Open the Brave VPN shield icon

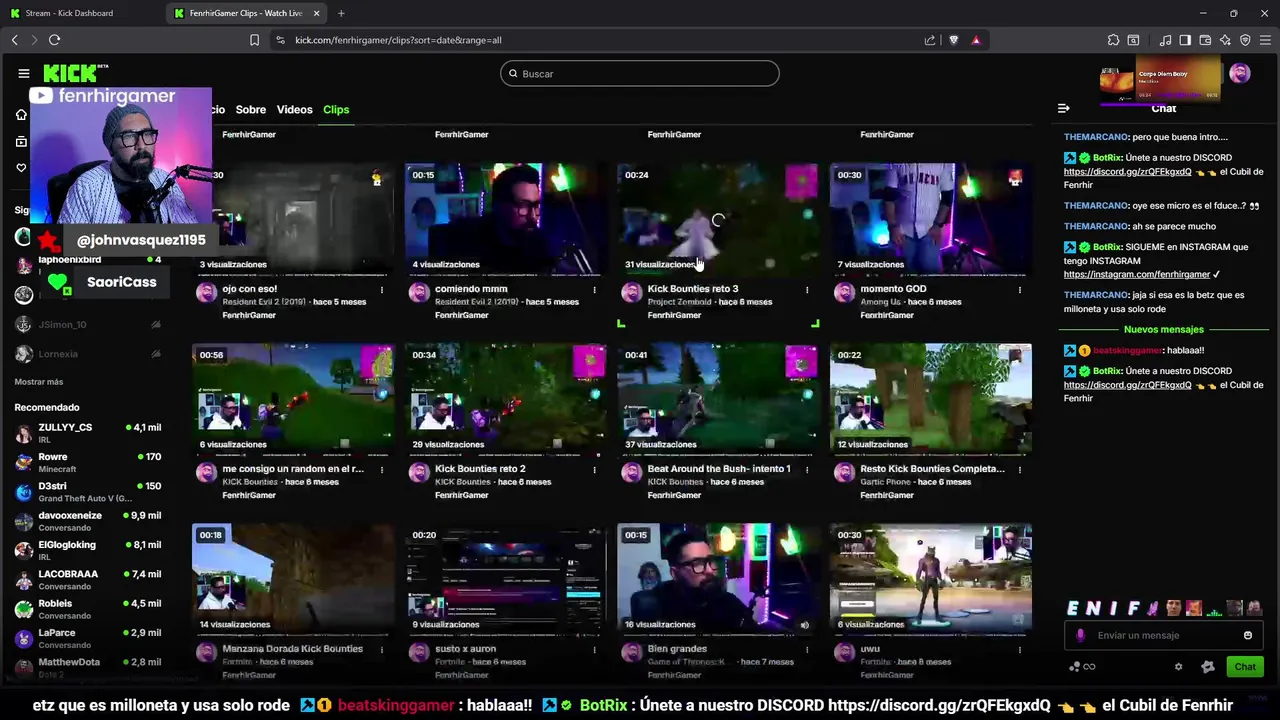click(x=1245, y=40)
